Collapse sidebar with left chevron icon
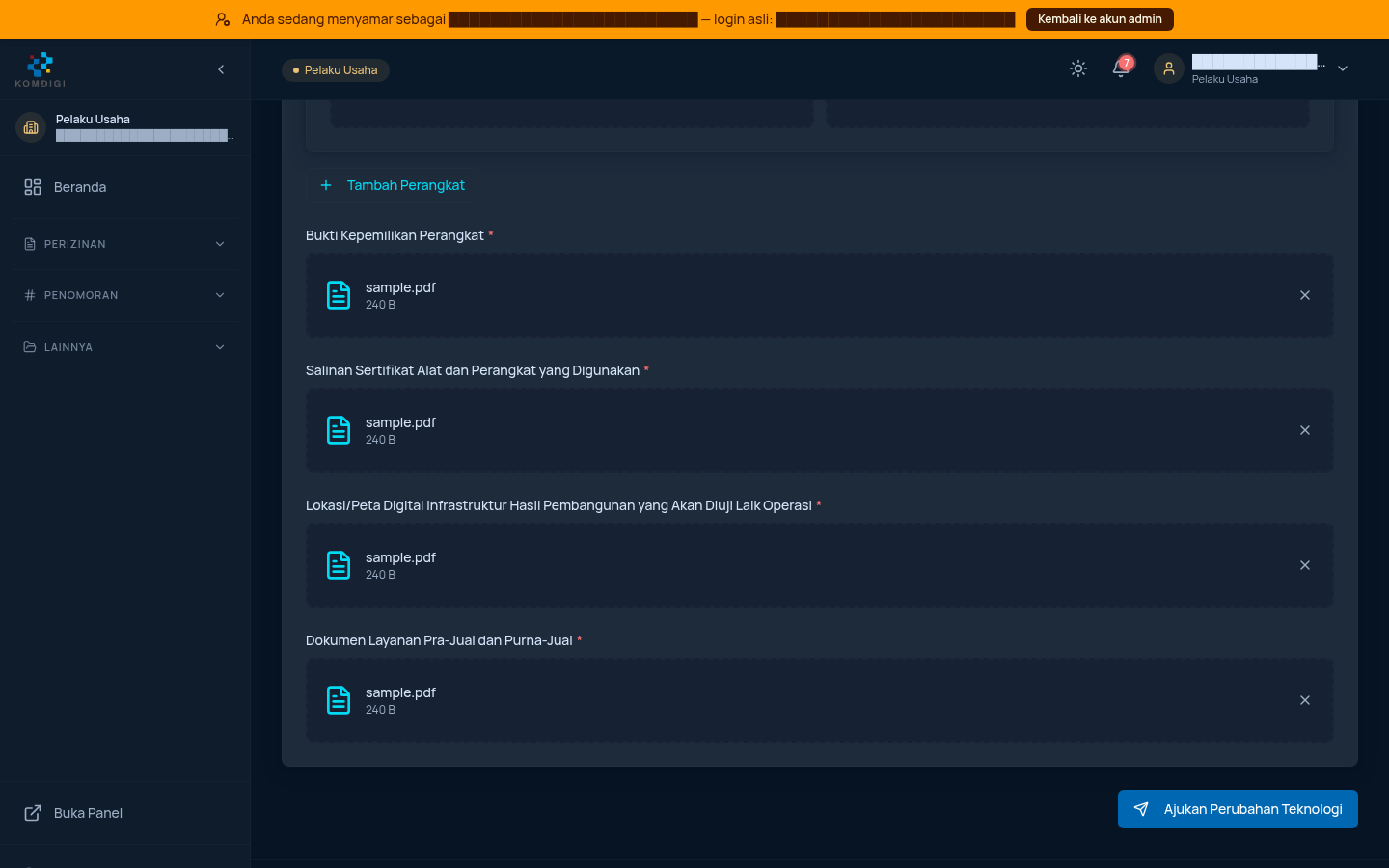Screen dimensions: 1389x868 221,69
